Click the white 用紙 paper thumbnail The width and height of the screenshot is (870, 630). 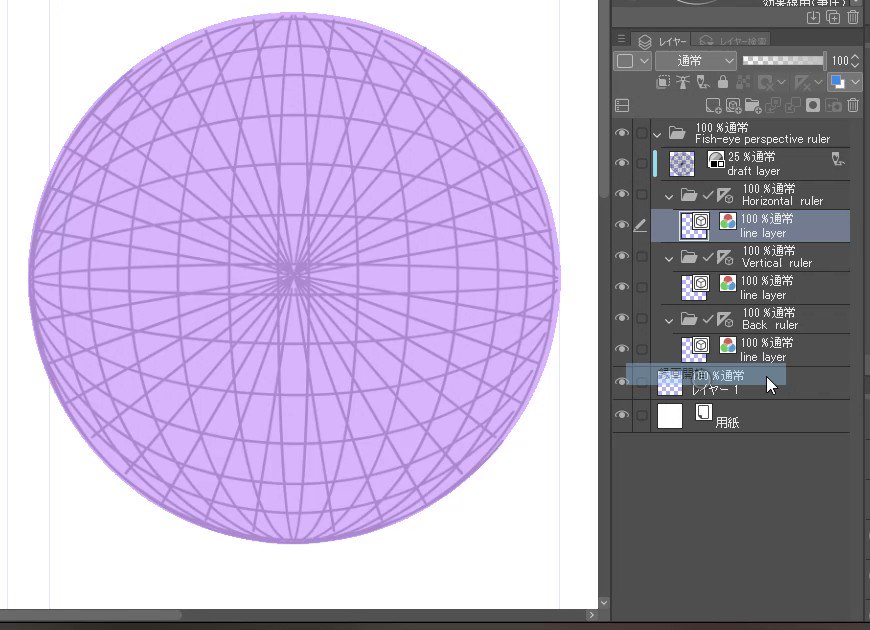(670, 416)
